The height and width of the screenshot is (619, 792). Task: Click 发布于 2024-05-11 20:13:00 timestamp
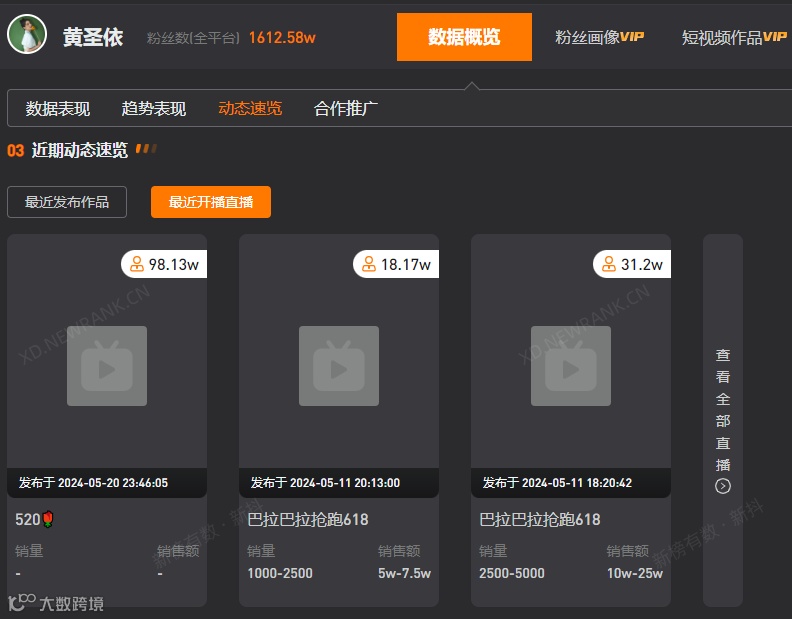tap(325, 483)
